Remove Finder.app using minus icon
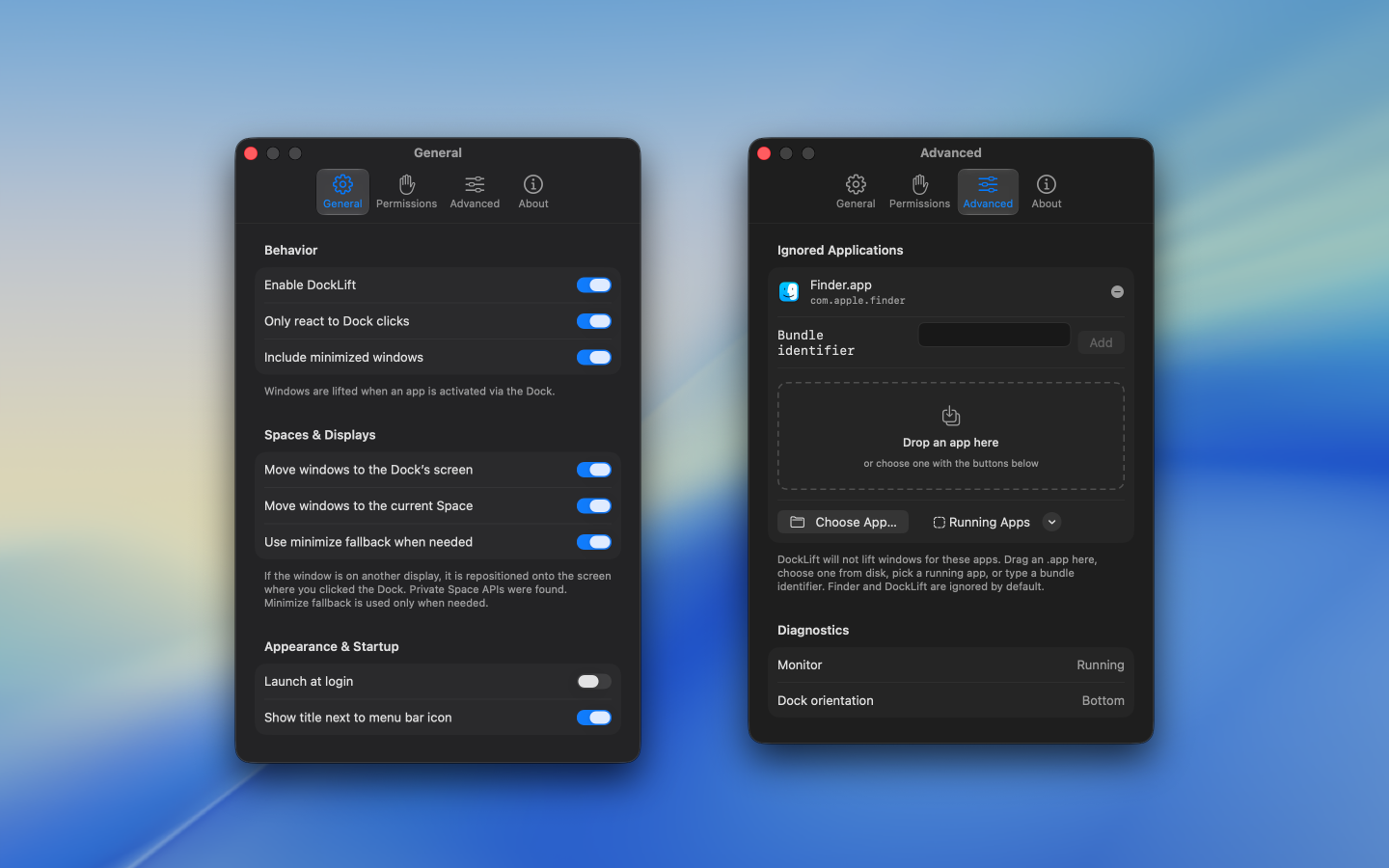The height and width of the screenshot is (868, 1389). [1117, 291]
